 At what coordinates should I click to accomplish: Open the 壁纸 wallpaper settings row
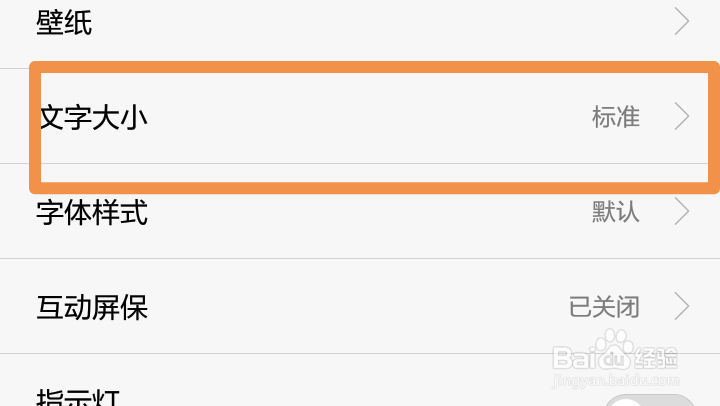point(65,23)
